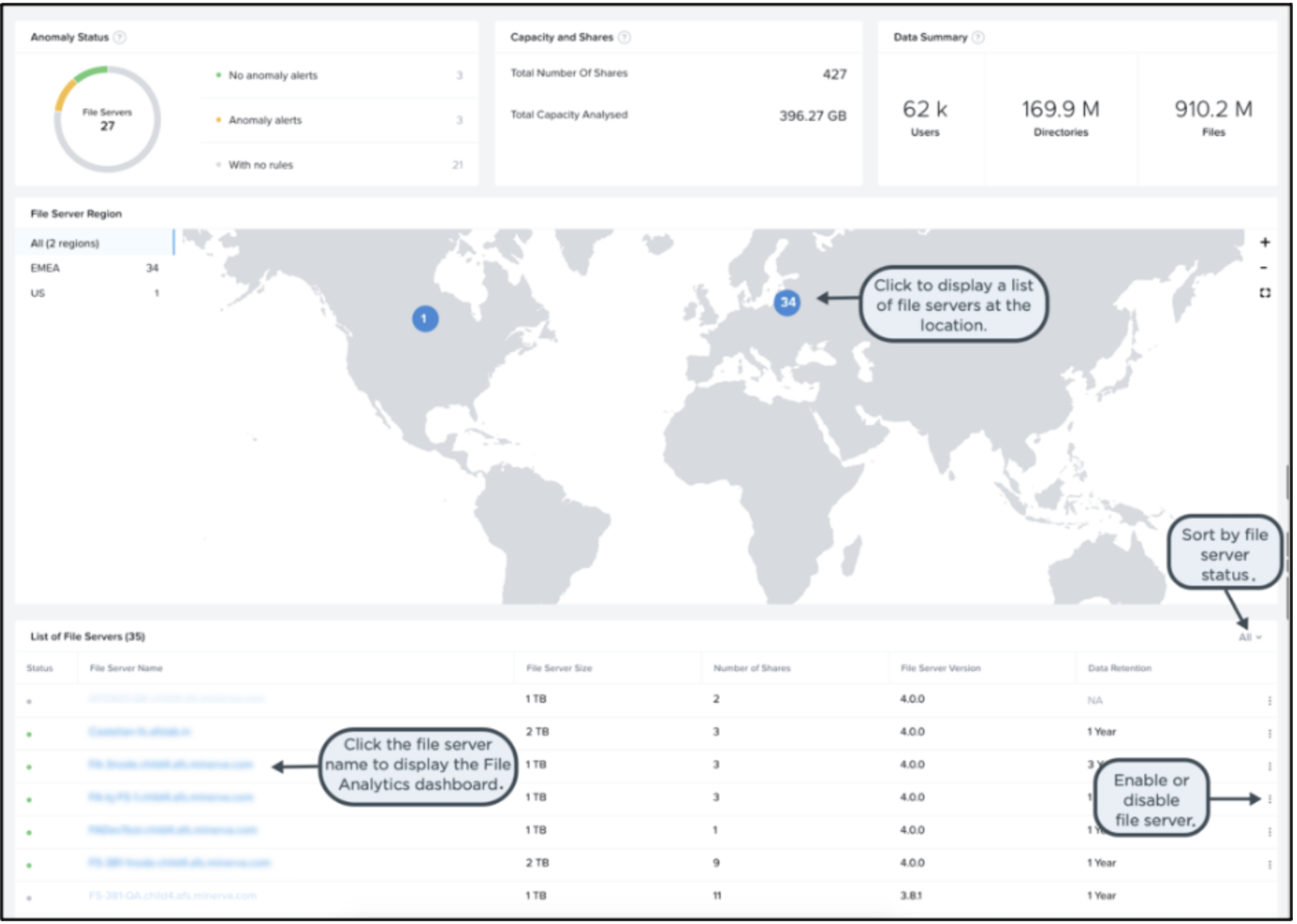
Task: Click the File Server Name column header
Action: [127, 668]
